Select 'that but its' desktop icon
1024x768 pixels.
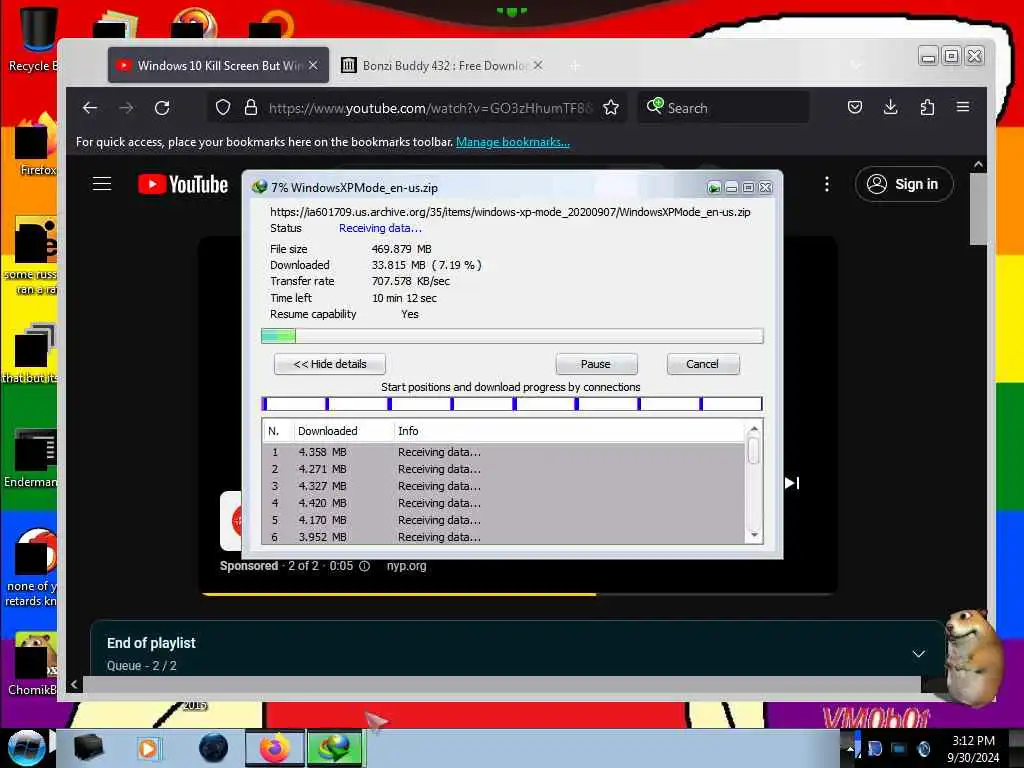[x=31, y=353]
